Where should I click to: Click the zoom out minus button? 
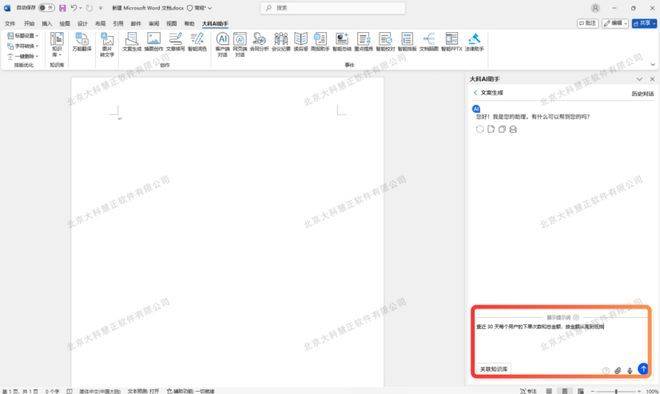tap(593, 391)
